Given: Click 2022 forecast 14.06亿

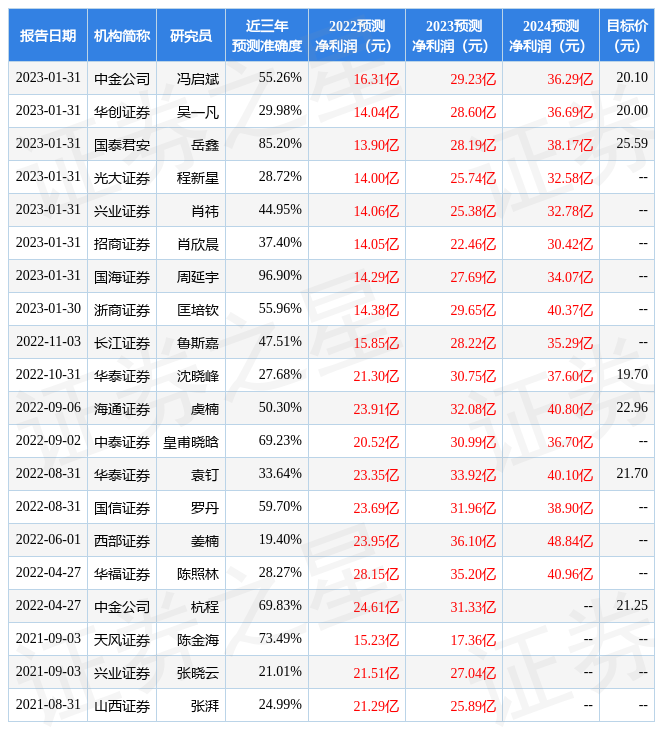Looking at the screenshot, I should point(376,211).
